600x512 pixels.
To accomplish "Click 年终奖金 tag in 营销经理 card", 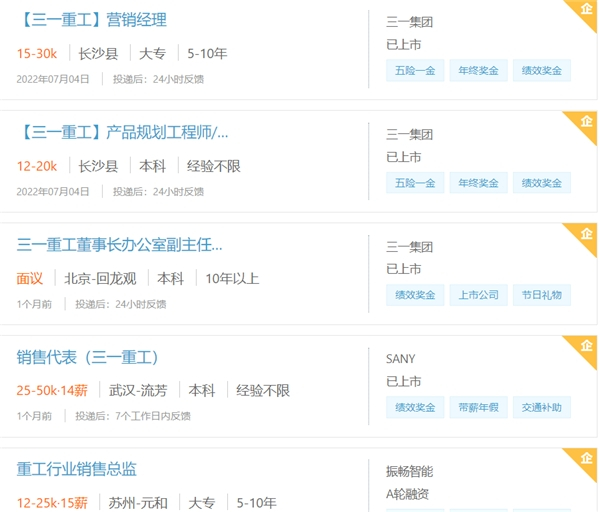I will 479,70.
